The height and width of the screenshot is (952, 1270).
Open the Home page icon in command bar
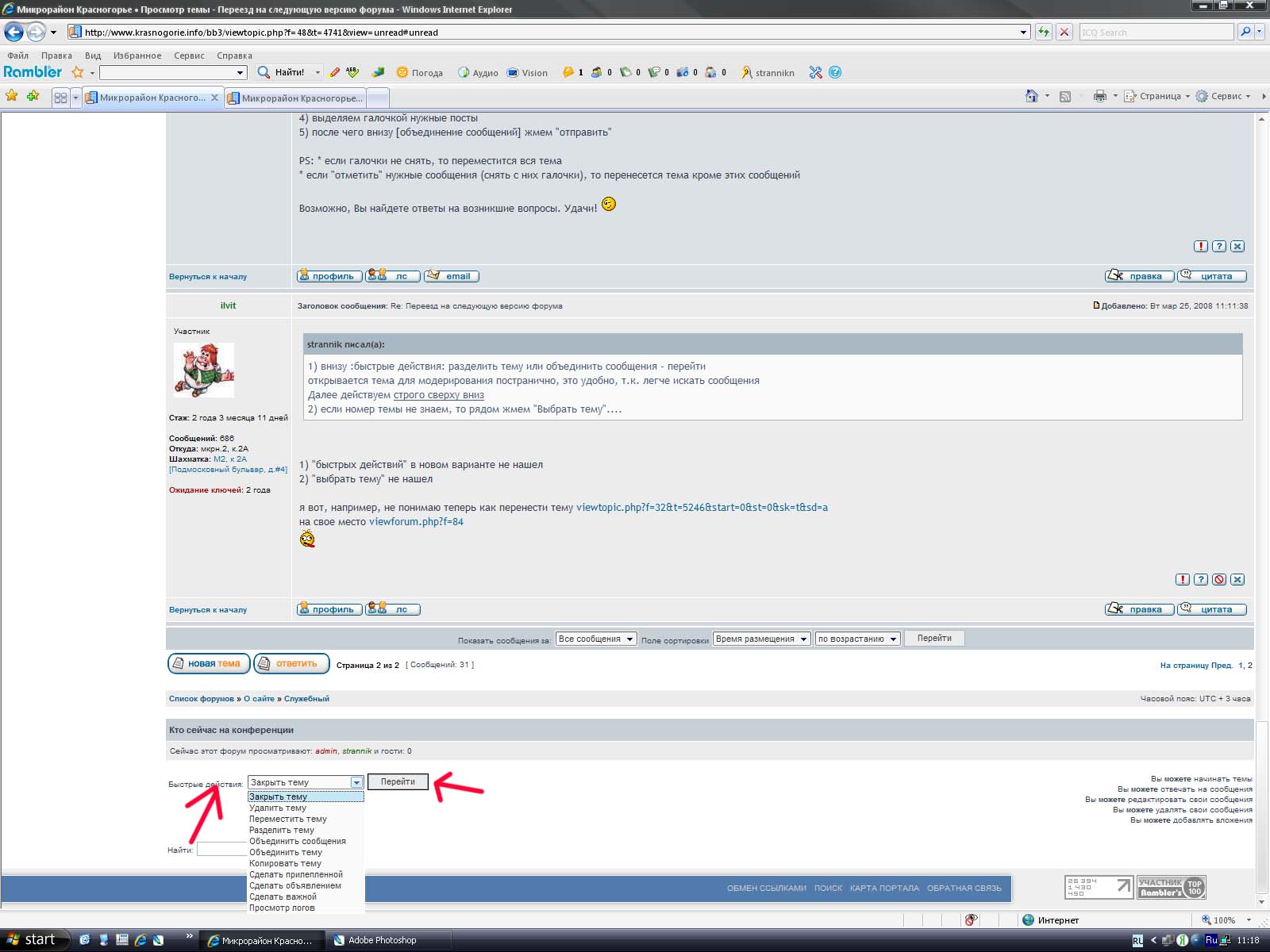pyautogui.click(x=1032, y=96)
